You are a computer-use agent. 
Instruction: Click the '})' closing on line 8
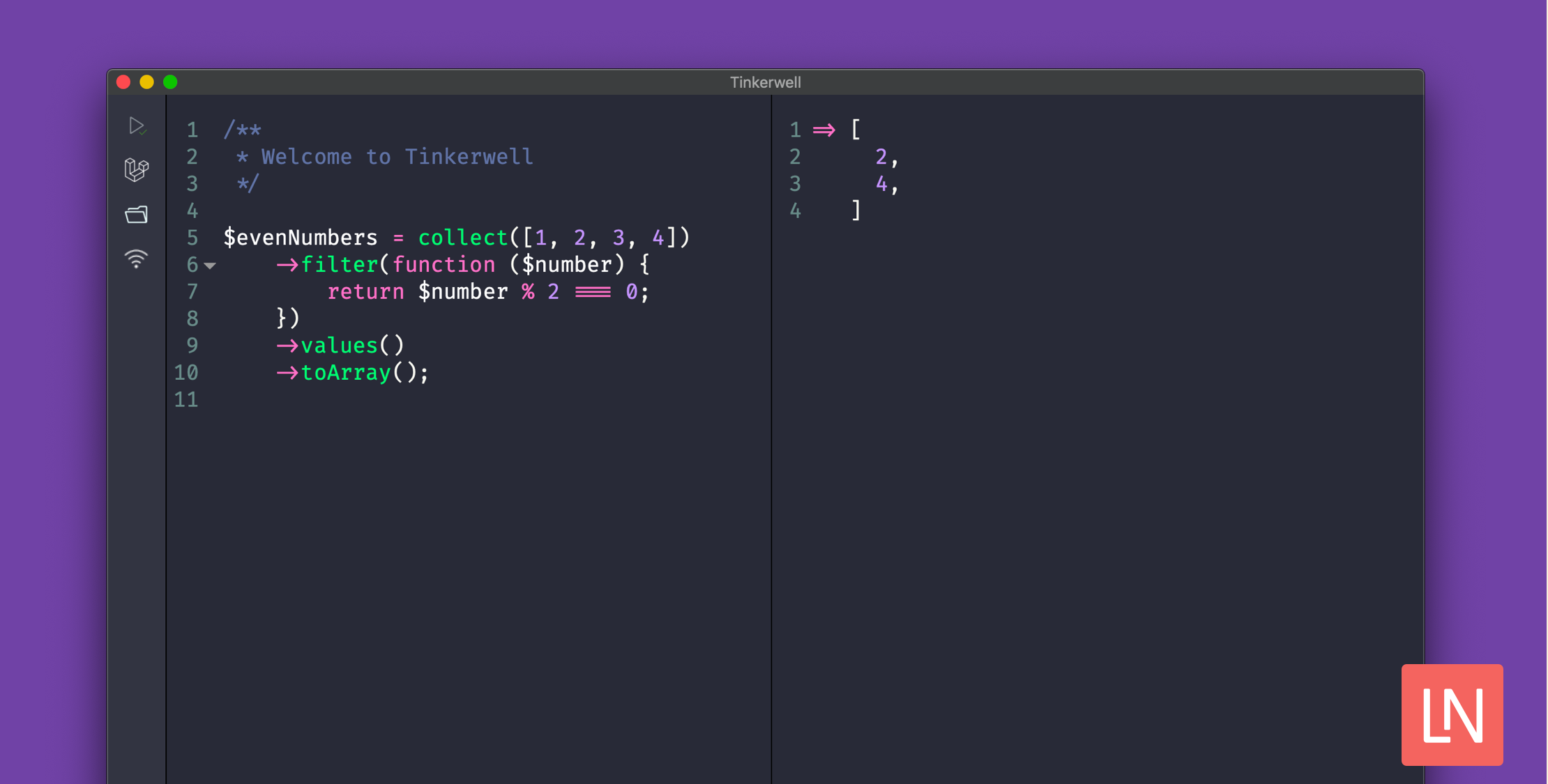click(x=288, y=318)
